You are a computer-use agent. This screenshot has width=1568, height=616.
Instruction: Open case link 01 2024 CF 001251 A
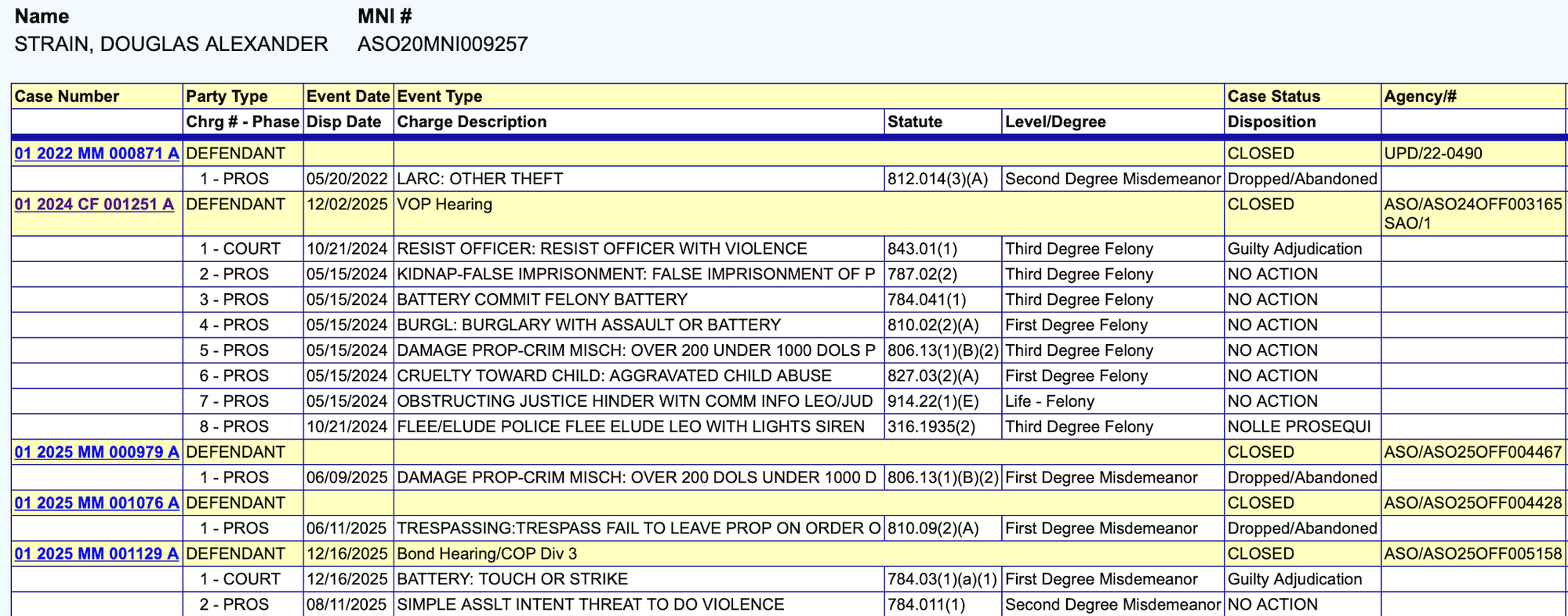[x=94, y=205]
